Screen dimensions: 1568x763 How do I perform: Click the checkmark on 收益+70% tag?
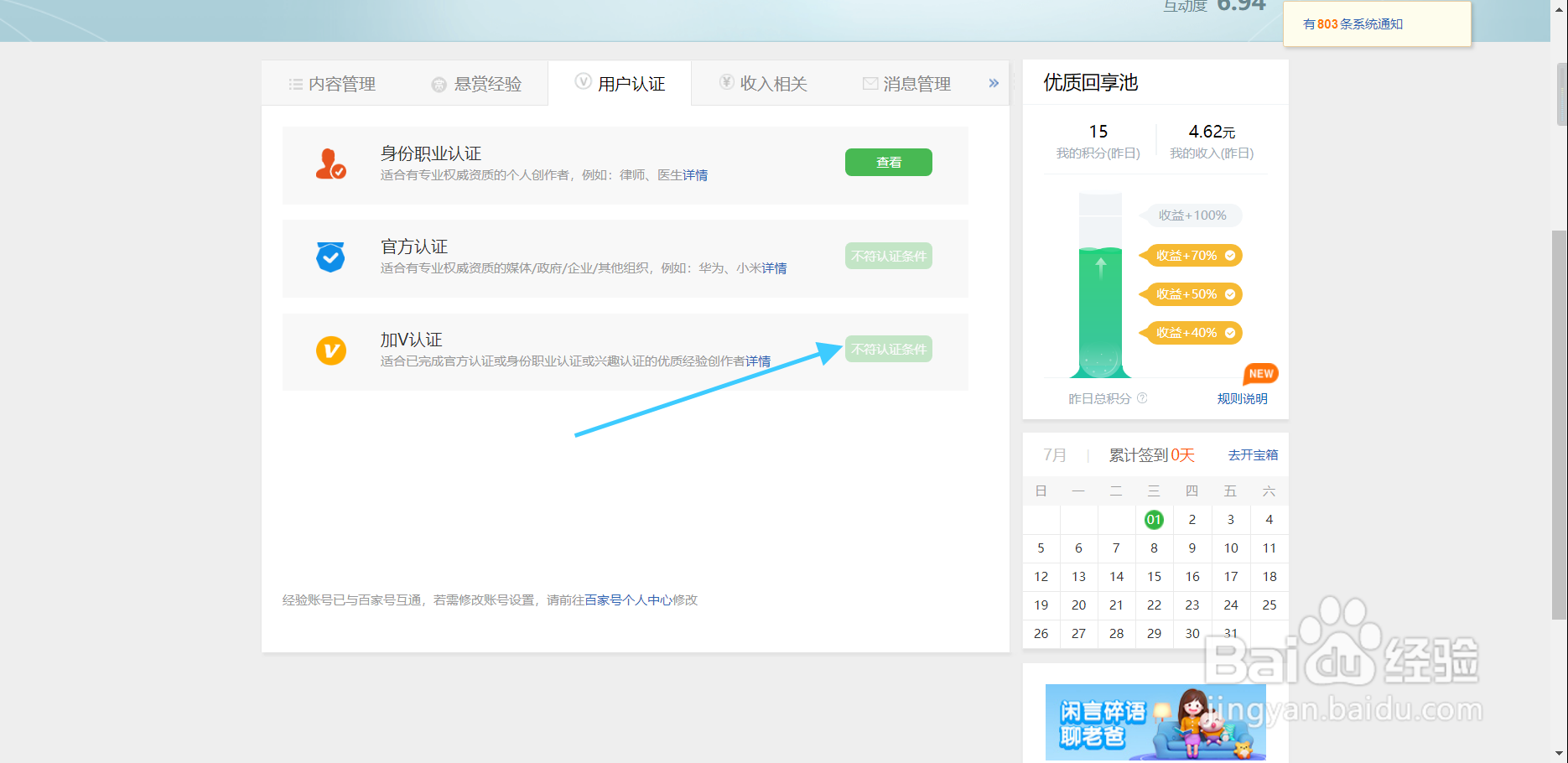click(x=1230, y=256)
